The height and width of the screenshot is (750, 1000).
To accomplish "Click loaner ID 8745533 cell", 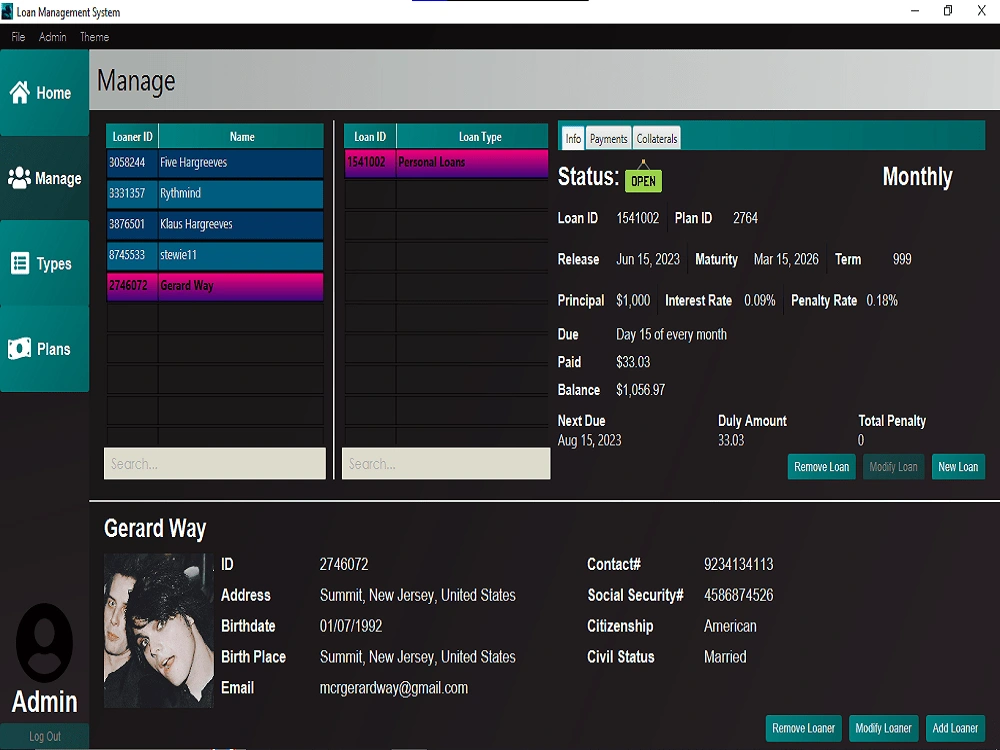I will click(x=132, y=255).
